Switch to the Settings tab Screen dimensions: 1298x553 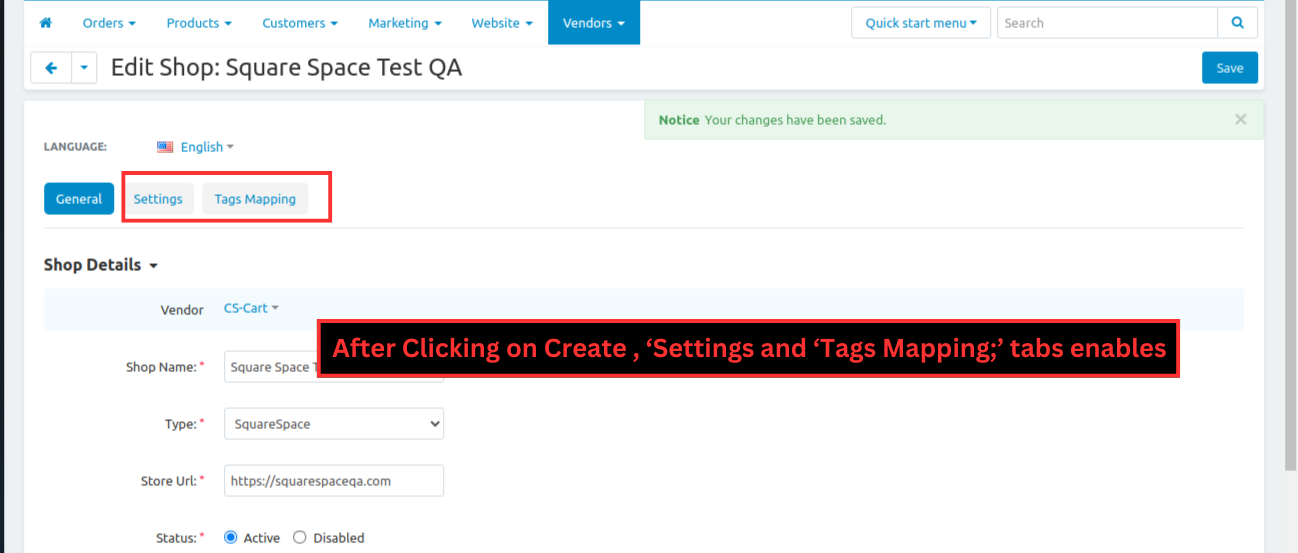pos(158,199)
